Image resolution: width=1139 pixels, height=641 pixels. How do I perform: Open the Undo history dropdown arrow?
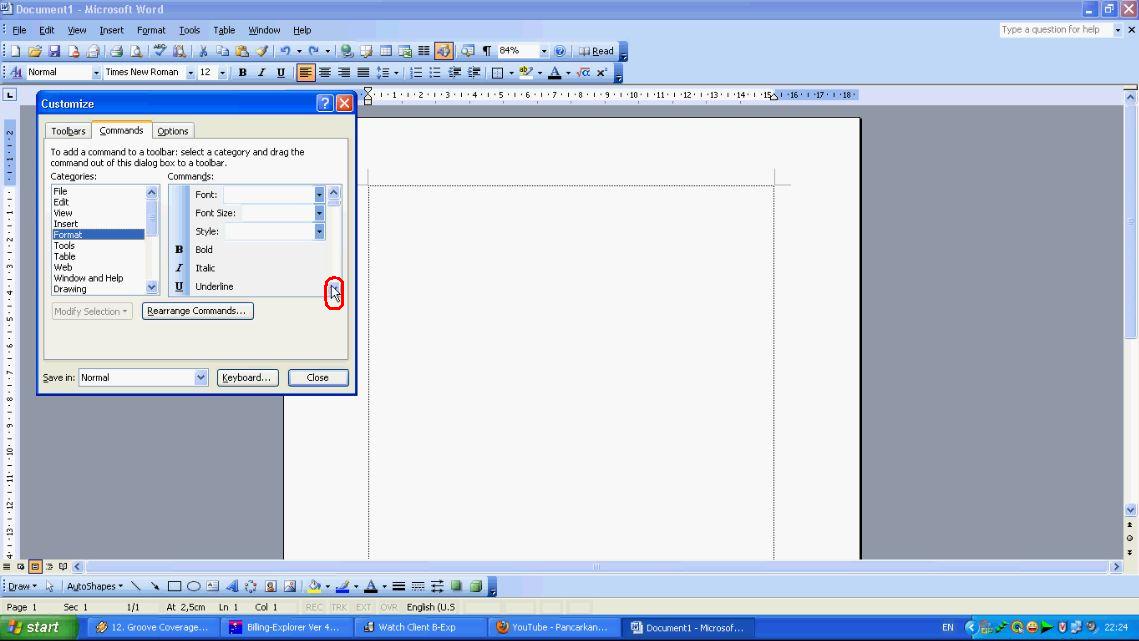tap(299, 51)
